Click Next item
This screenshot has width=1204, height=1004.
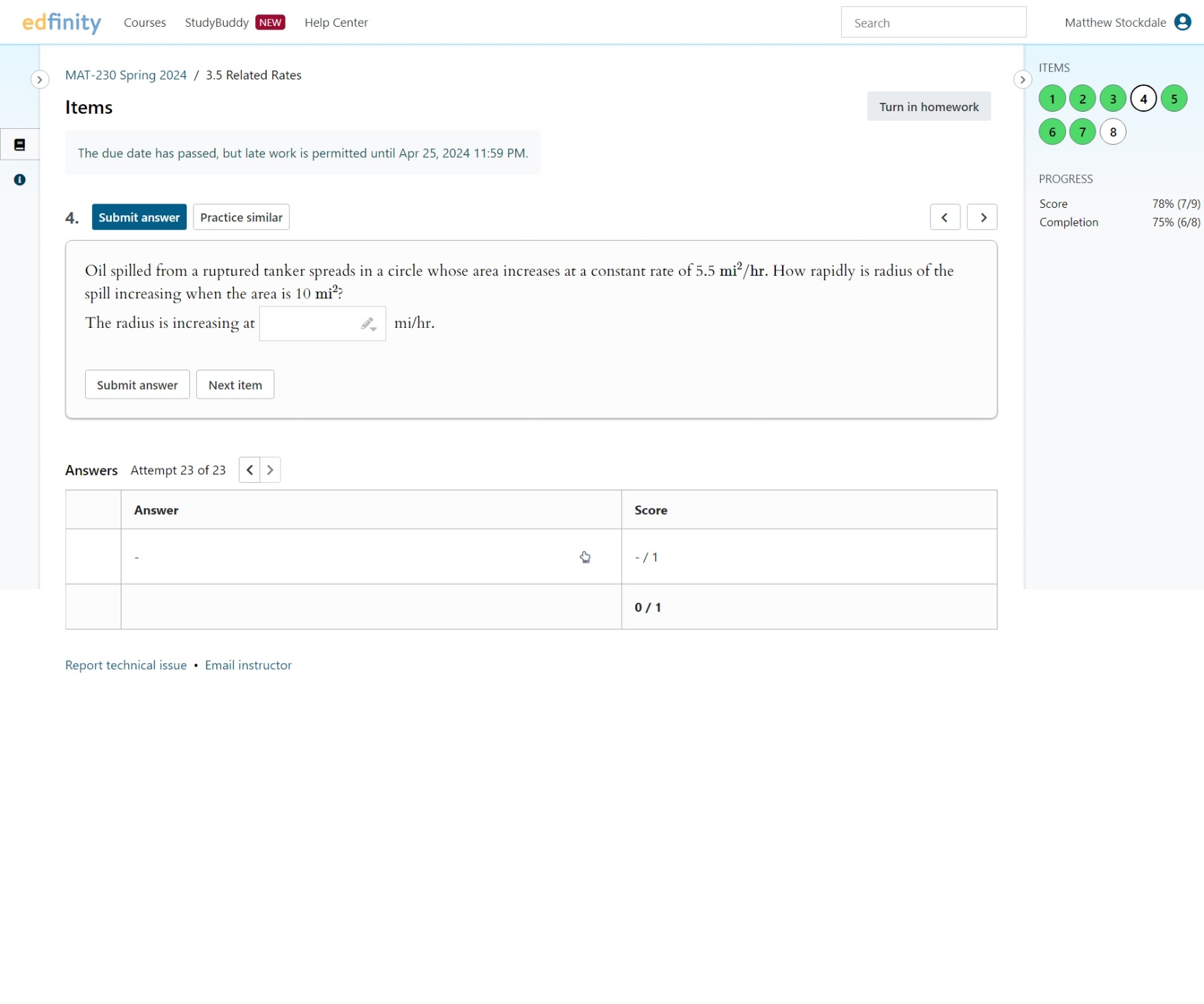235,385
